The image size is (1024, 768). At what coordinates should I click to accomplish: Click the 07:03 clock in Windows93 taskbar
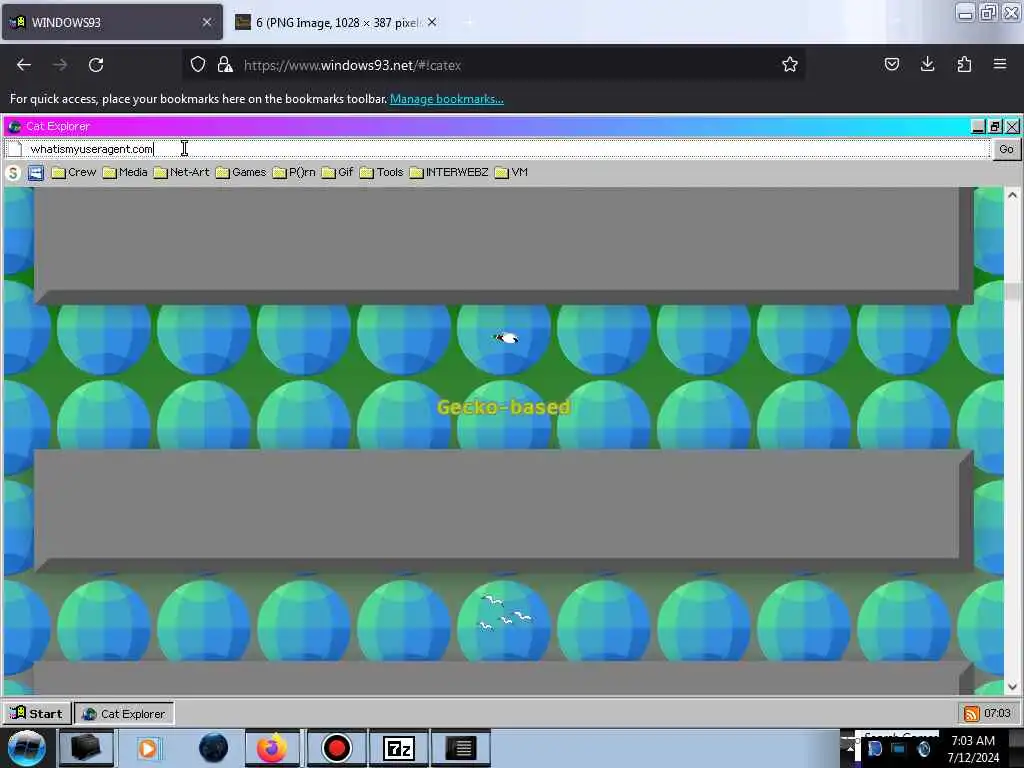click(997, 713)
